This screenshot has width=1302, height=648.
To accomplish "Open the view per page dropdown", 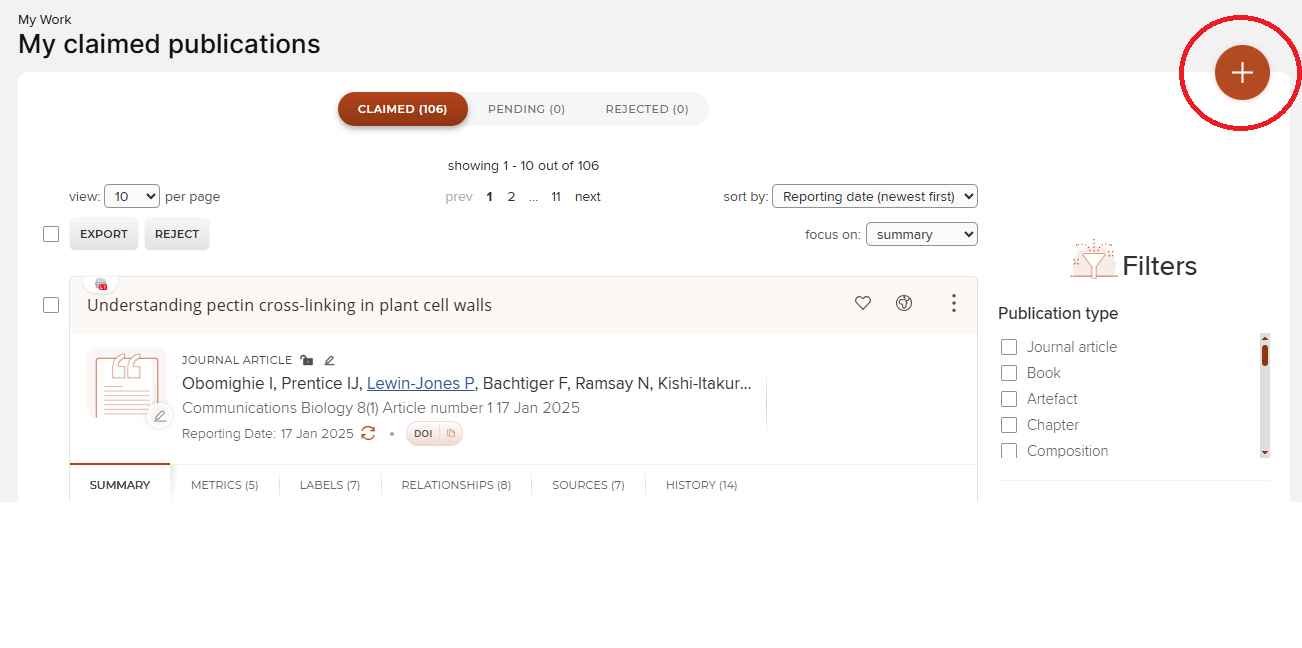I will click(132, 197).
